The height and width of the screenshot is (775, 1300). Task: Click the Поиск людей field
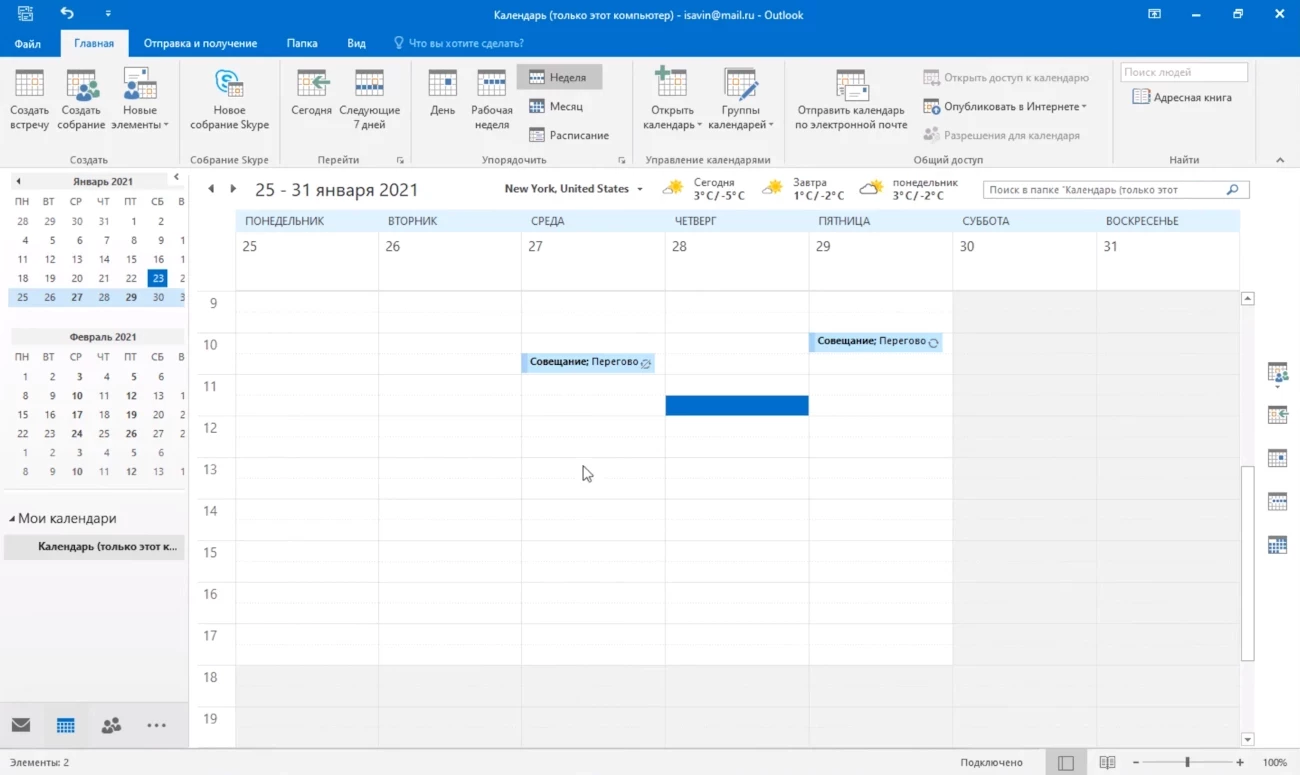point(1184,72)
